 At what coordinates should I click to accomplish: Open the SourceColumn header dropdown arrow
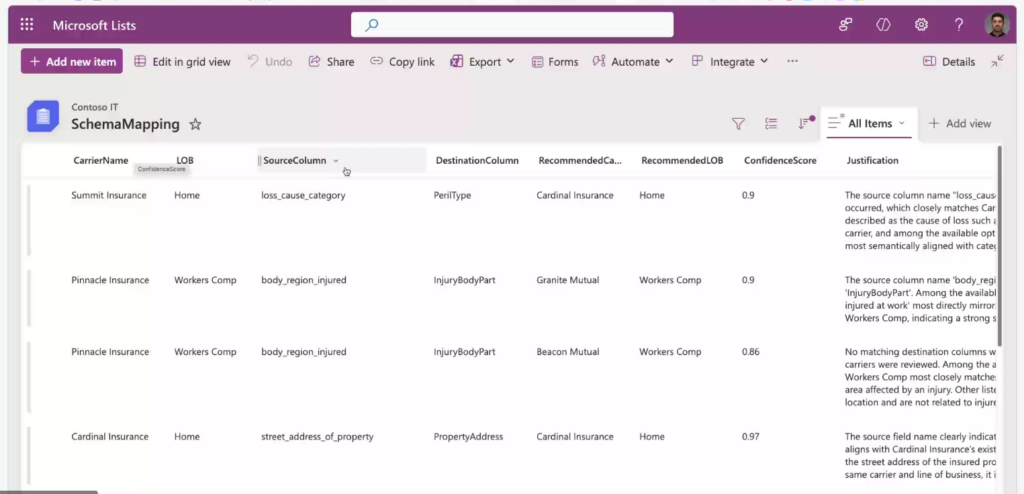coord(336,161)
